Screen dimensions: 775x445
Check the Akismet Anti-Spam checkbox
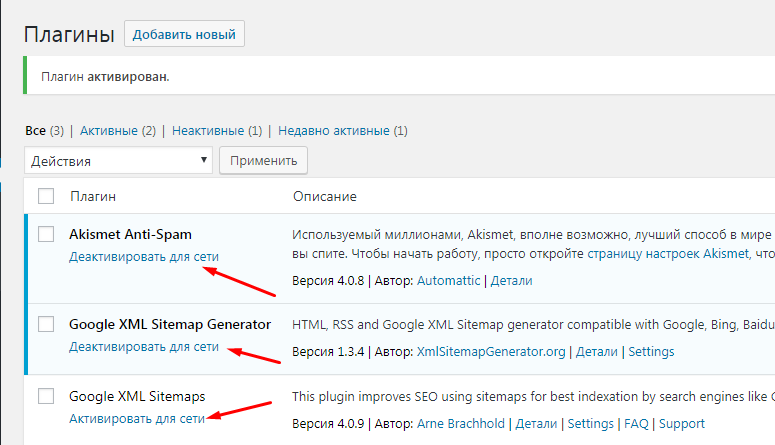pos(46,234)
